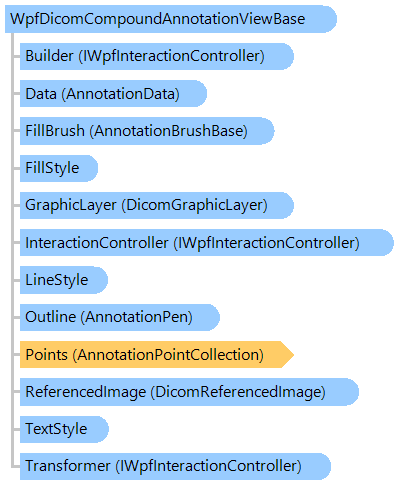Image resolution: width=412 pixels, height=484 pixels.
Task: Click the AnnotationData type name
Action: click(120, 94)
